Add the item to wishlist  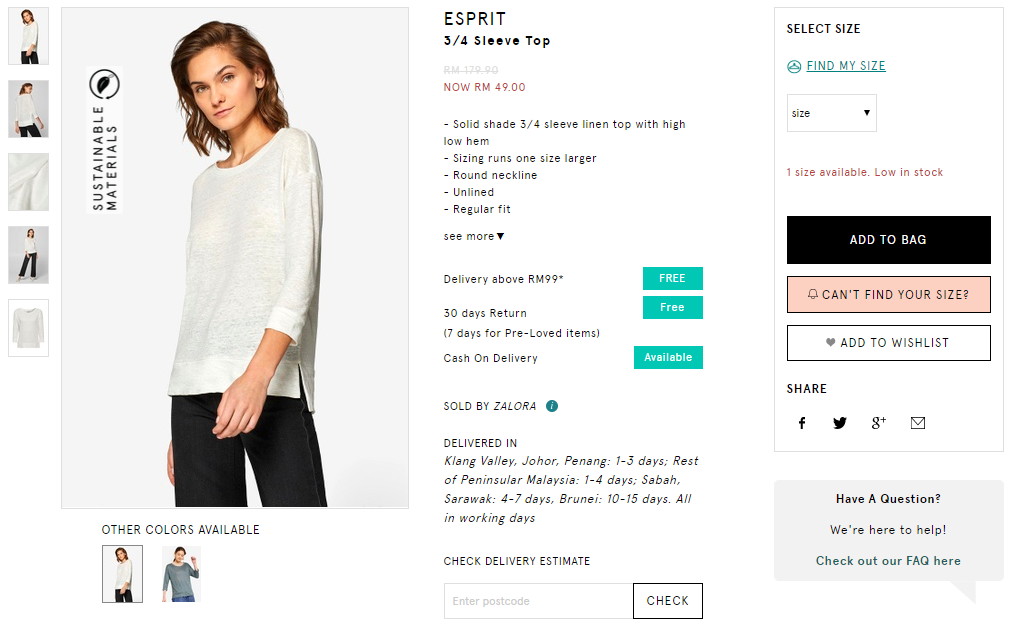[888, 343]
